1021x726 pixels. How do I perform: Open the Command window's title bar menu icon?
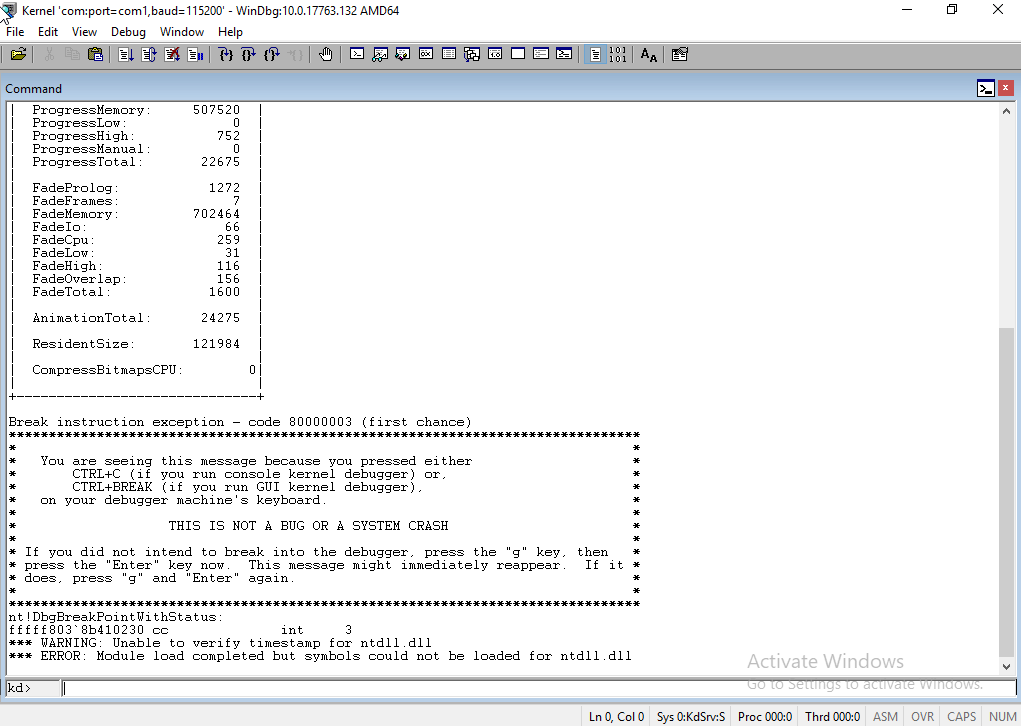[986, 88]
